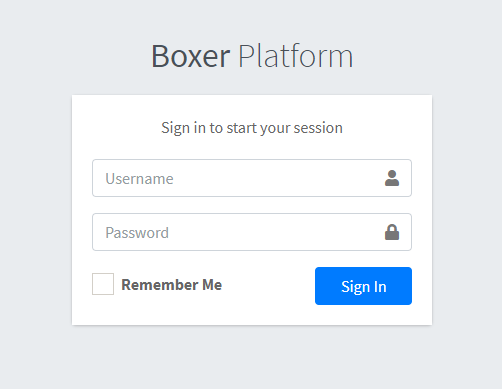Click the light word Platform in title
502x389 pixels.
[x=296, y=56]
